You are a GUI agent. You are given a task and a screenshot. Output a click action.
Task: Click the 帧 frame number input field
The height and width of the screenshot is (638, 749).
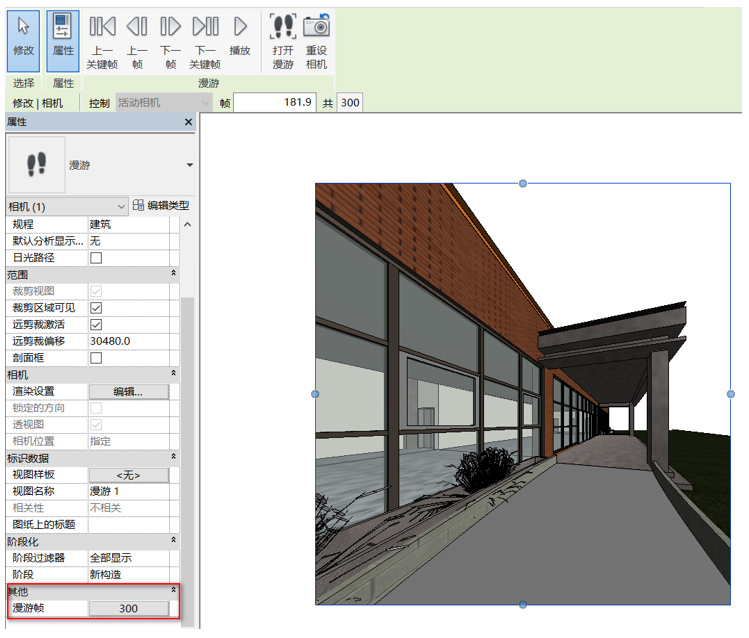pyautogui.click(x=275, y=102)
